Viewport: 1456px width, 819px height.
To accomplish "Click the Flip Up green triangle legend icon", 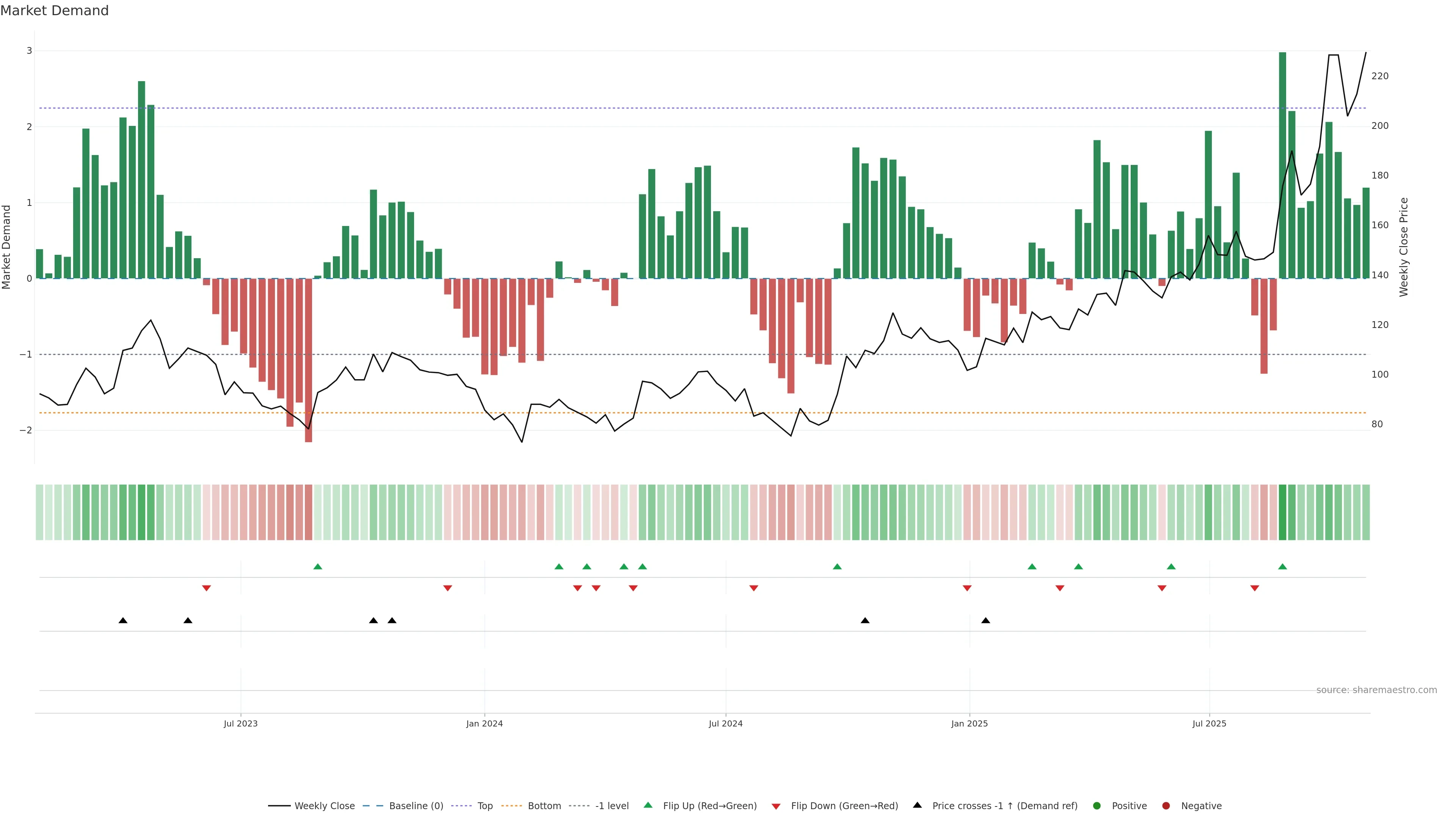I will click(648, 805).
